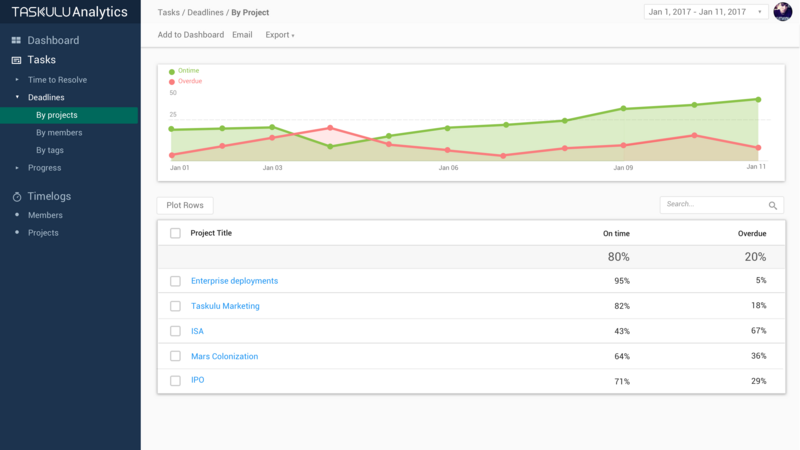Open the ISA project link
800x450 pixels.
[x=197, y=331]
